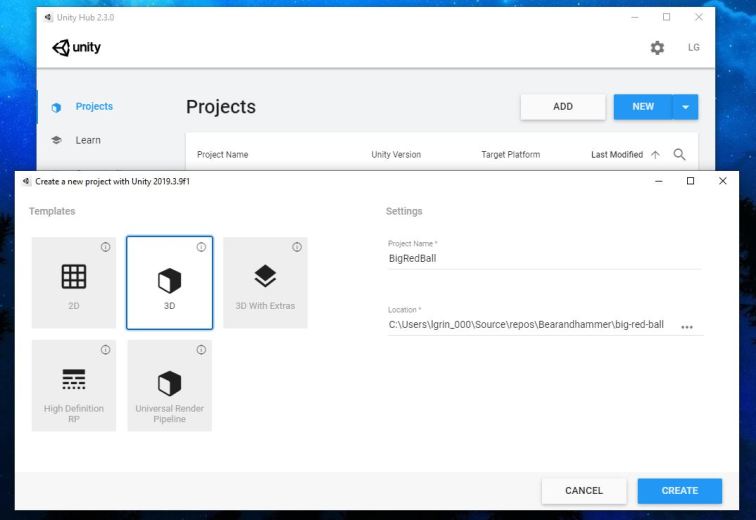Select the 2D template tile

[74, 283]
